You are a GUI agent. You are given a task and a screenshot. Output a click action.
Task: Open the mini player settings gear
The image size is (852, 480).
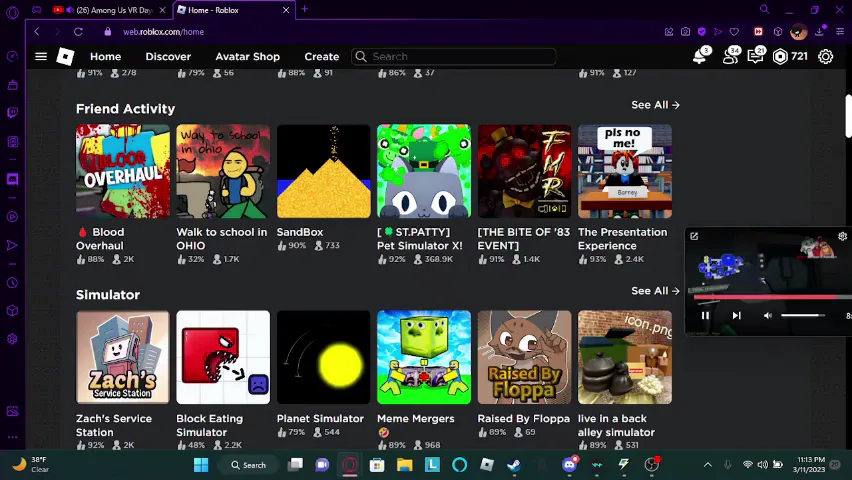point(842,236)
